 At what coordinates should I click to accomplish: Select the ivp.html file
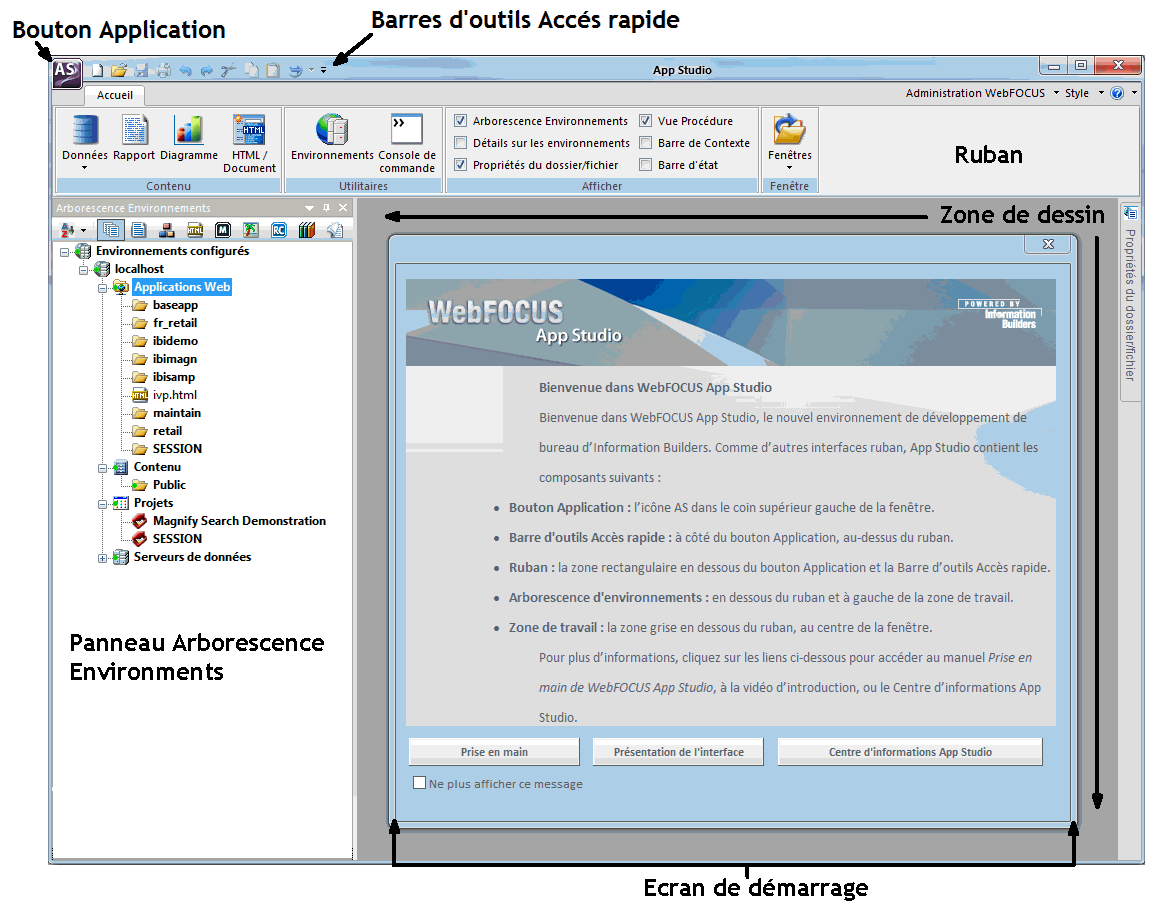point(175,395)
